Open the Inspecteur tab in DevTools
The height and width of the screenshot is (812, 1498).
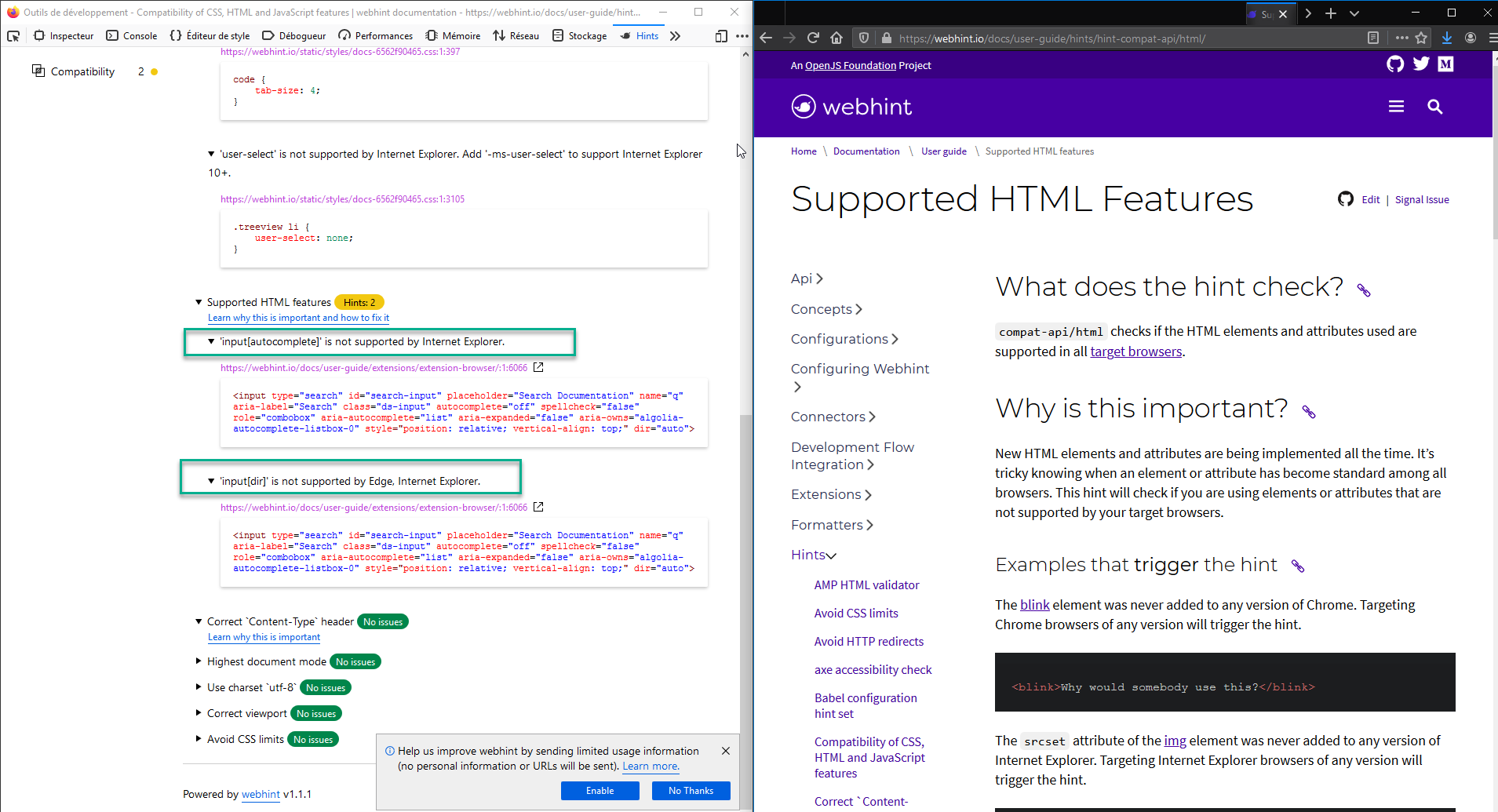click(64, 36)
